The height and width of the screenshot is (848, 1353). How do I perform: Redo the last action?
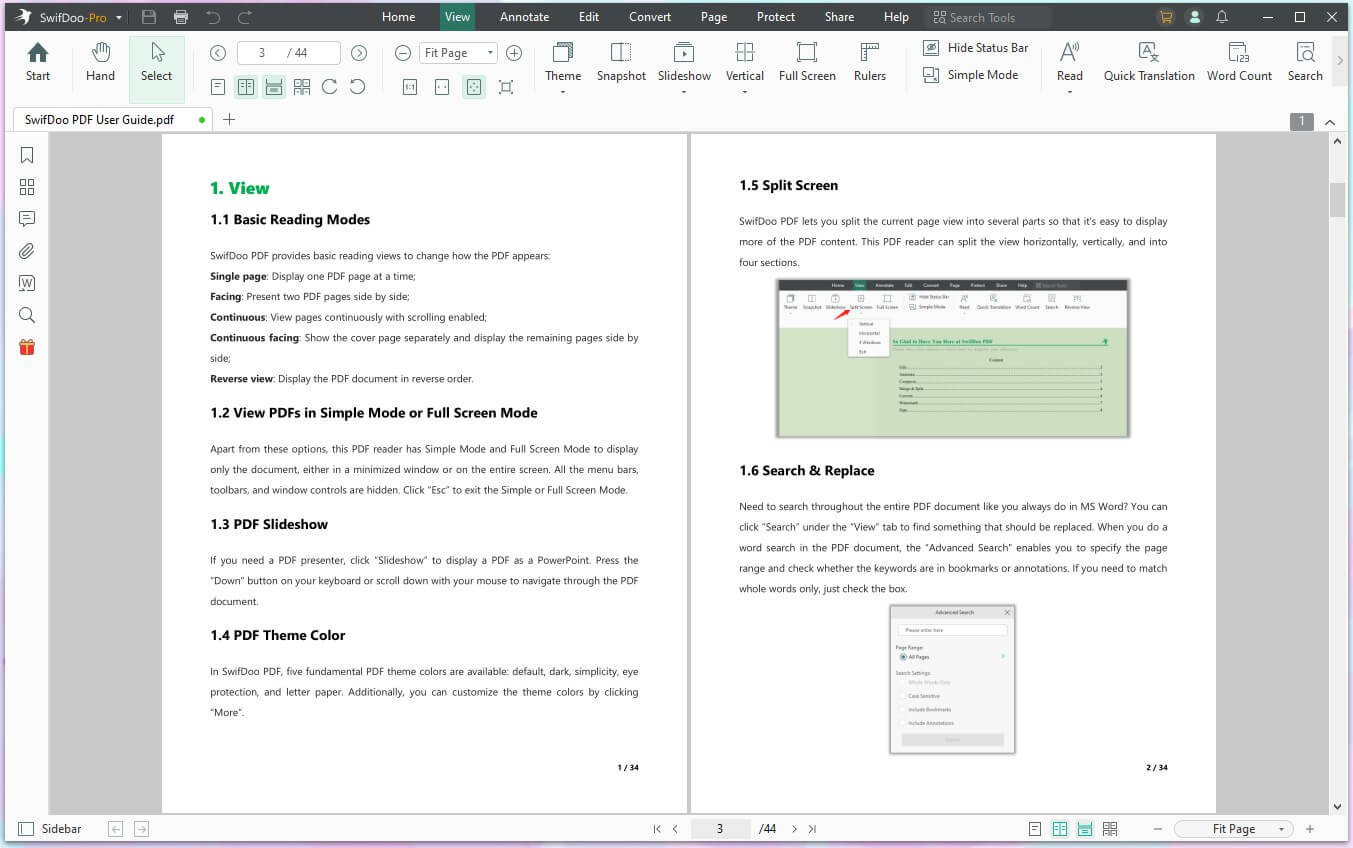pyautogui.click(x=245, y=17)
